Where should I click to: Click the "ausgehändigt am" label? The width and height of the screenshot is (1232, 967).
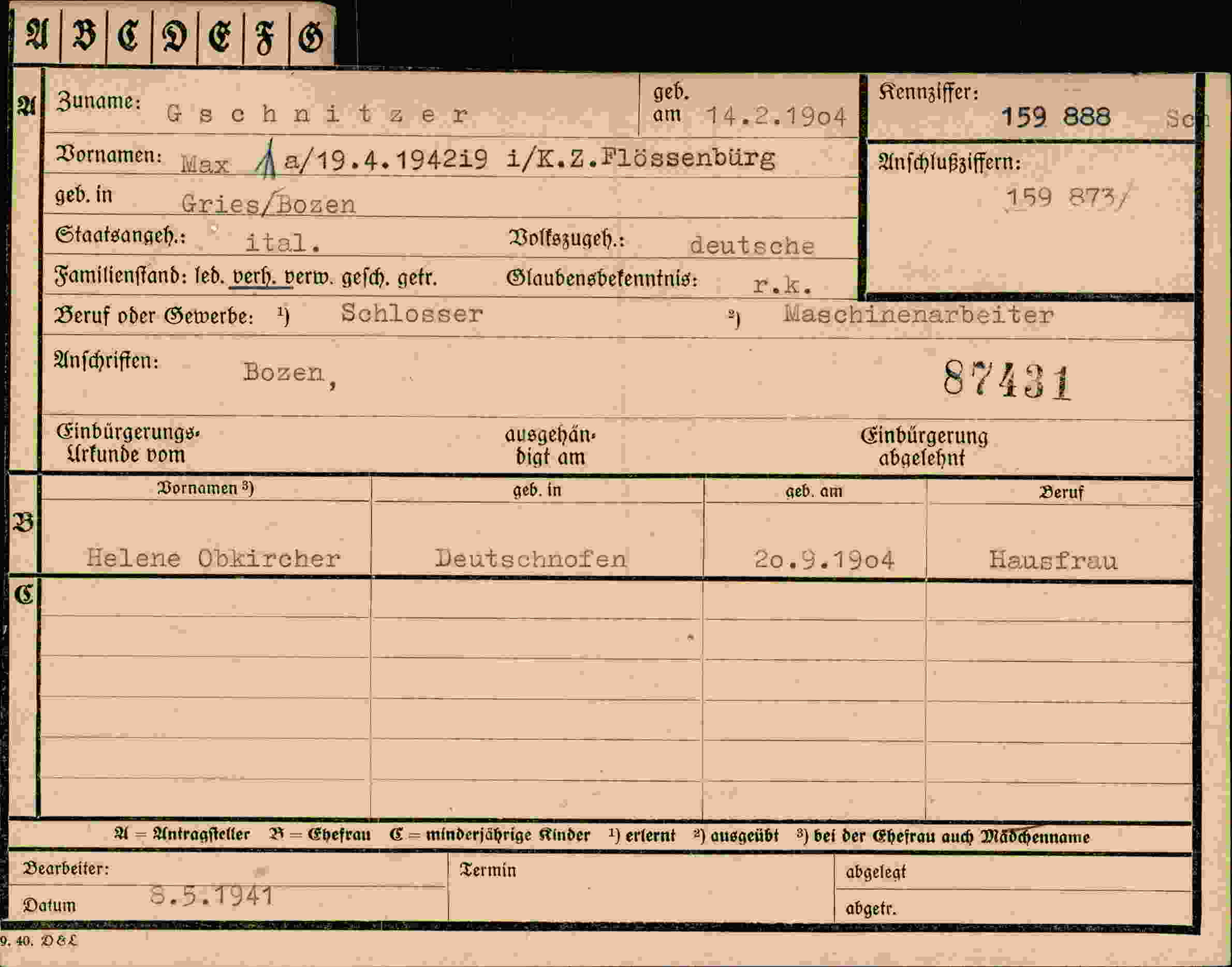click(x=550, y=446)
